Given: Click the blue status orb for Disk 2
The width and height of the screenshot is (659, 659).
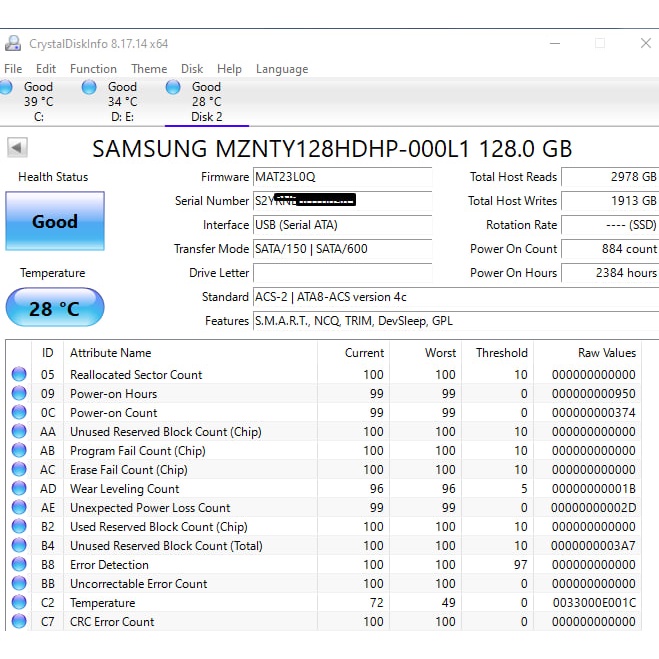Looking at the screenshot, I should [x=173, y=87].
